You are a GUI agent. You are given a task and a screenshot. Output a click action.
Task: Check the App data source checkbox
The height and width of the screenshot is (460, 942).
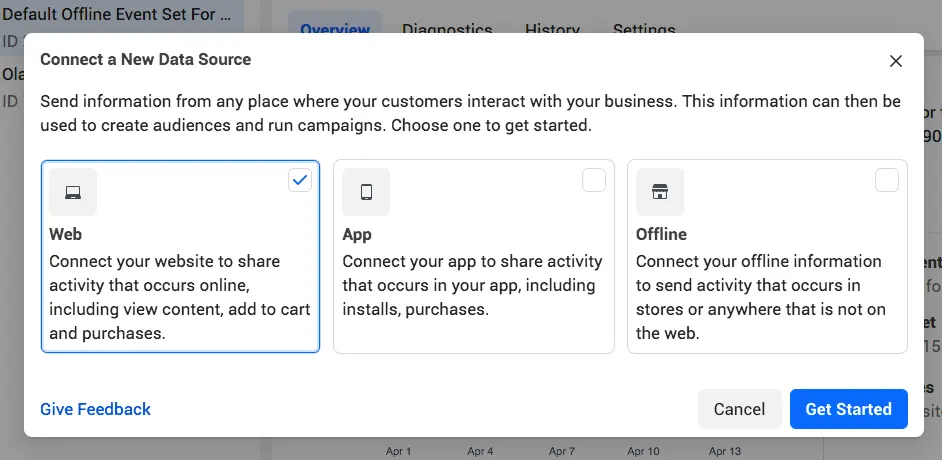tap(594, 180)
